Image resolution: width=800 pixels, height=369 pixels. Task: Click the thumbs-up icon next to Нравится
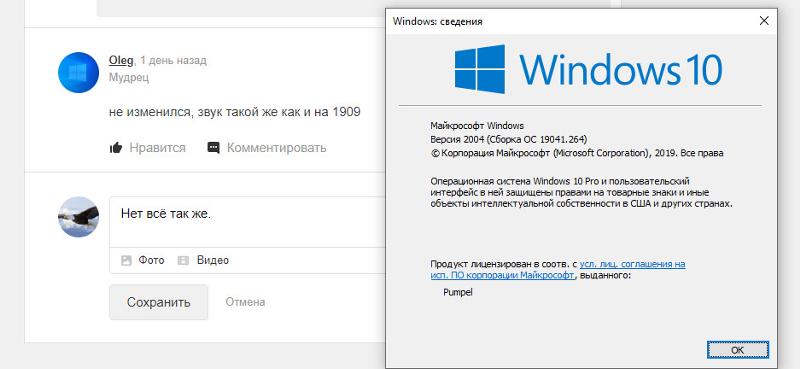[x=116, y=148]
